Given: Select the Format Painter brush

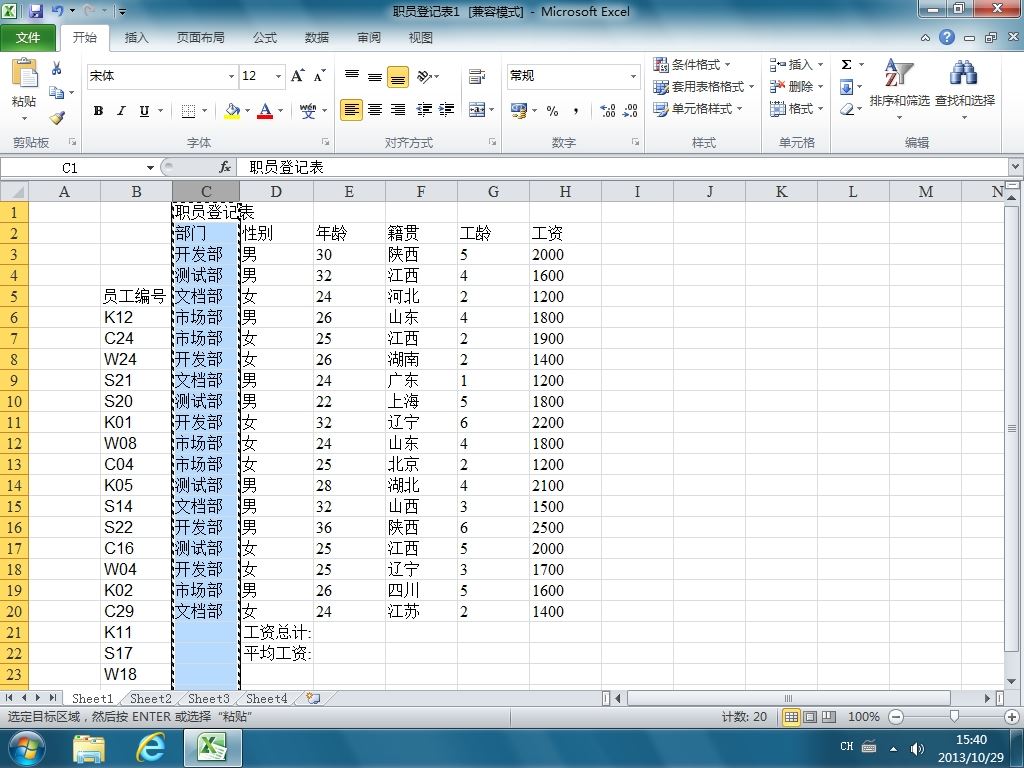Looking at the screenshot, I should (x=57, y=118).
